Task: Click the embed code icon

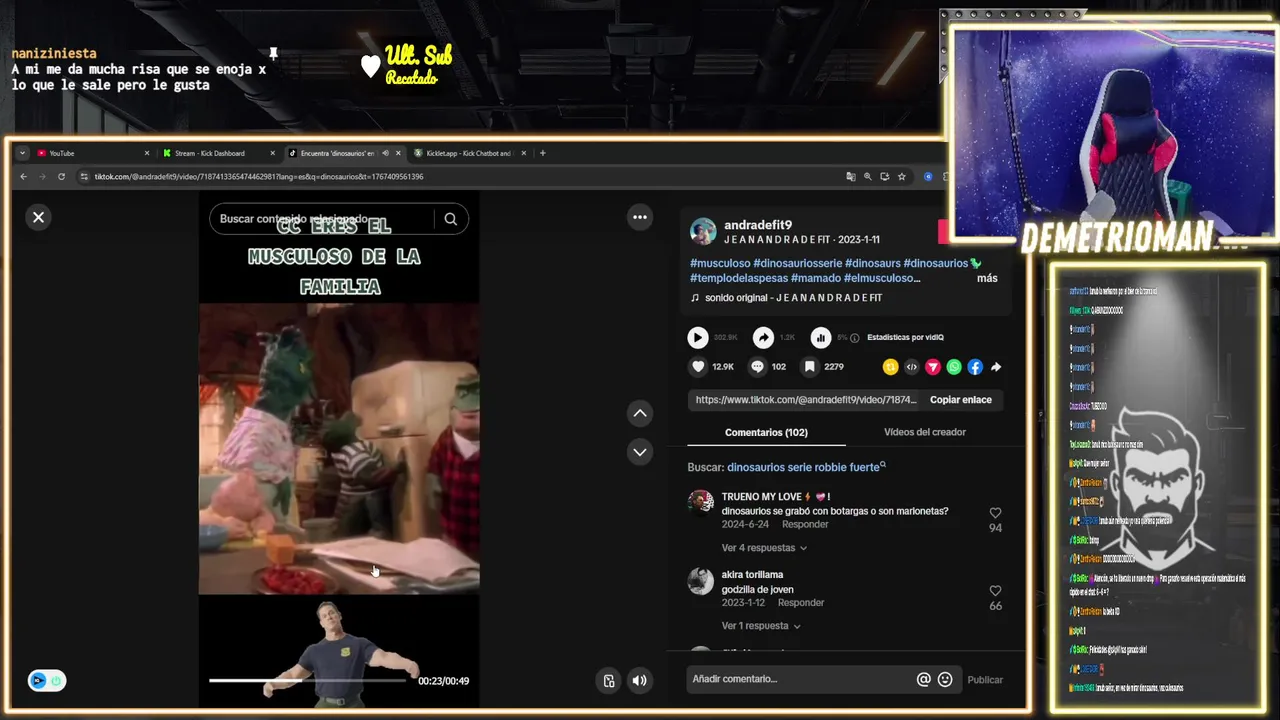Action: (911, 367)
